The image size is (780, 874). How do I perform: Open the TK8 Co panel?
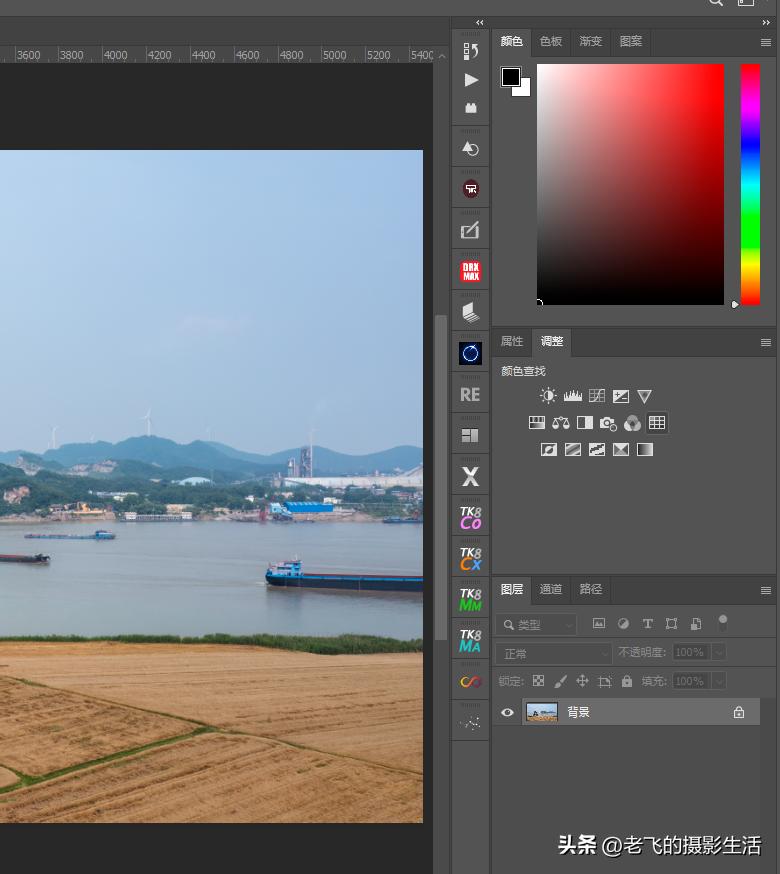(470, 517)
